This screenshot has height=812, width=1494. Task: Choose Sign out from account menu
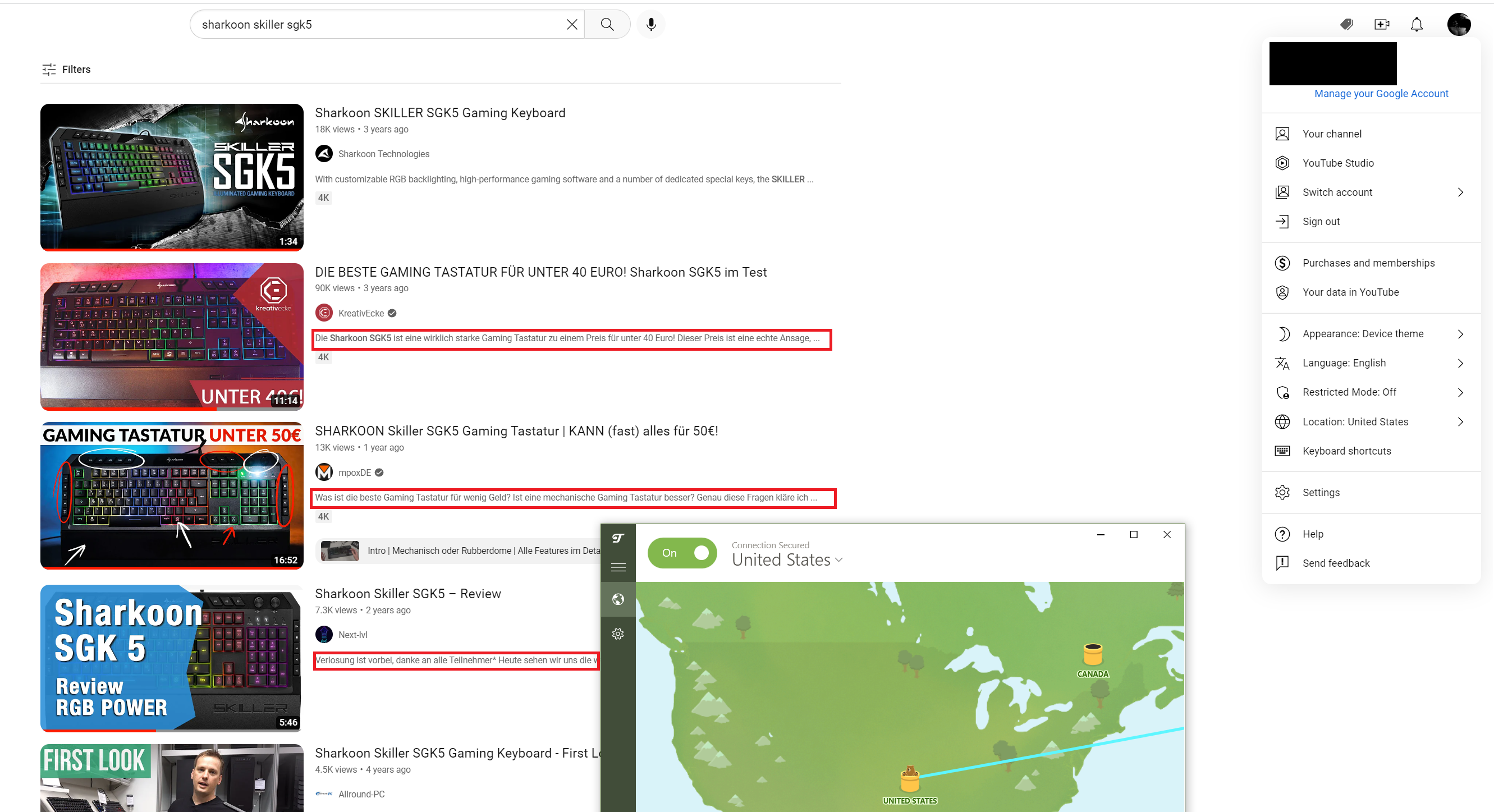(x=1321, y=222)
